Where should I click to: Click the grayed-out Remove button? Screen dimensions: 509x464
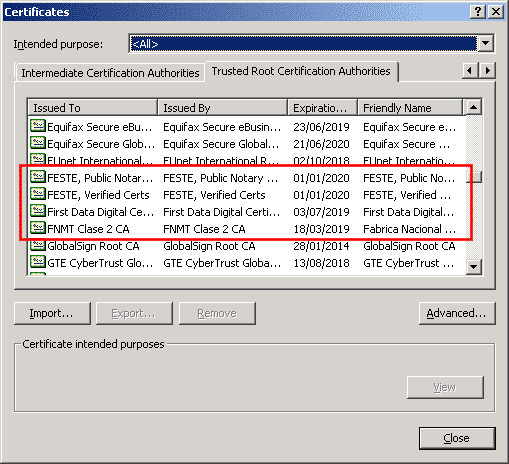[x=217, y=313]
